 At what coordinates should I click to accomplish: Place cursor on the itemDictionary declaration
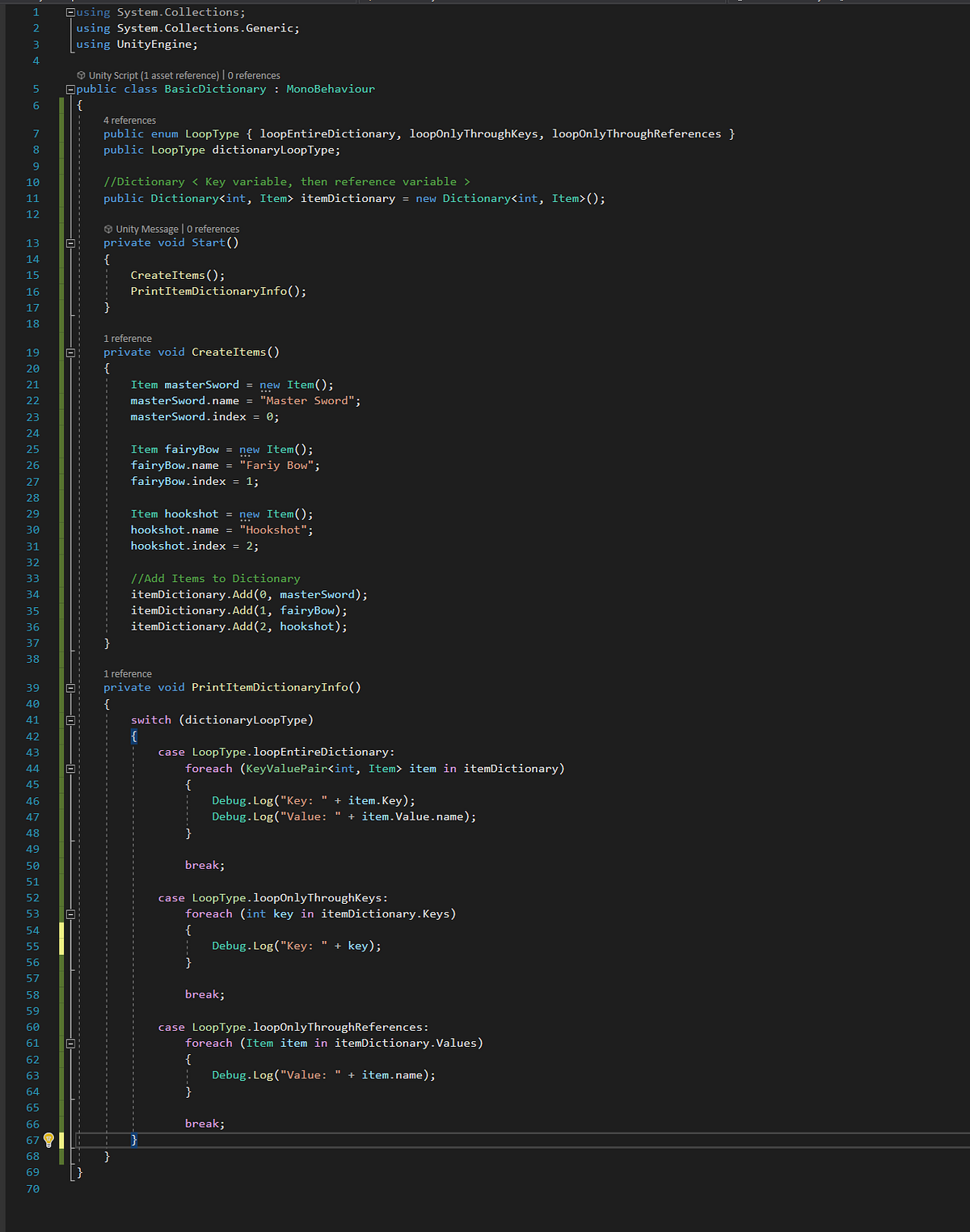[348, 198]
